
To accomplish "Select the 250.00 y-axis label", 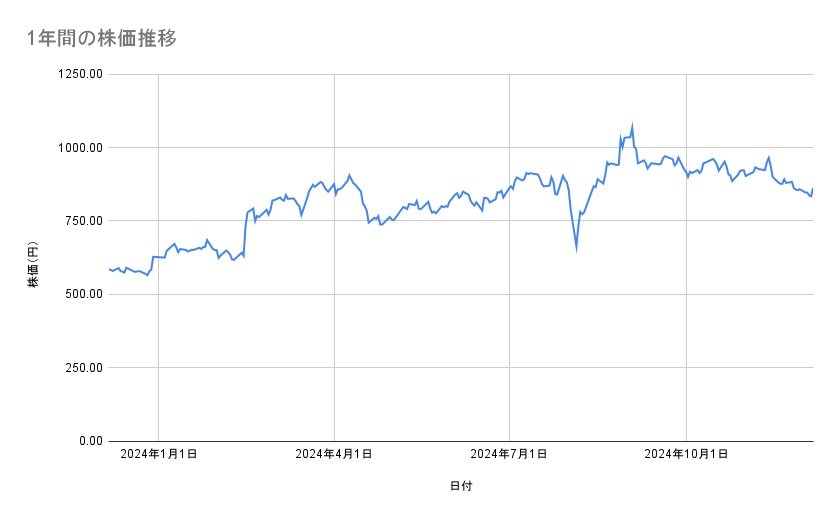I will pos(84,367).
